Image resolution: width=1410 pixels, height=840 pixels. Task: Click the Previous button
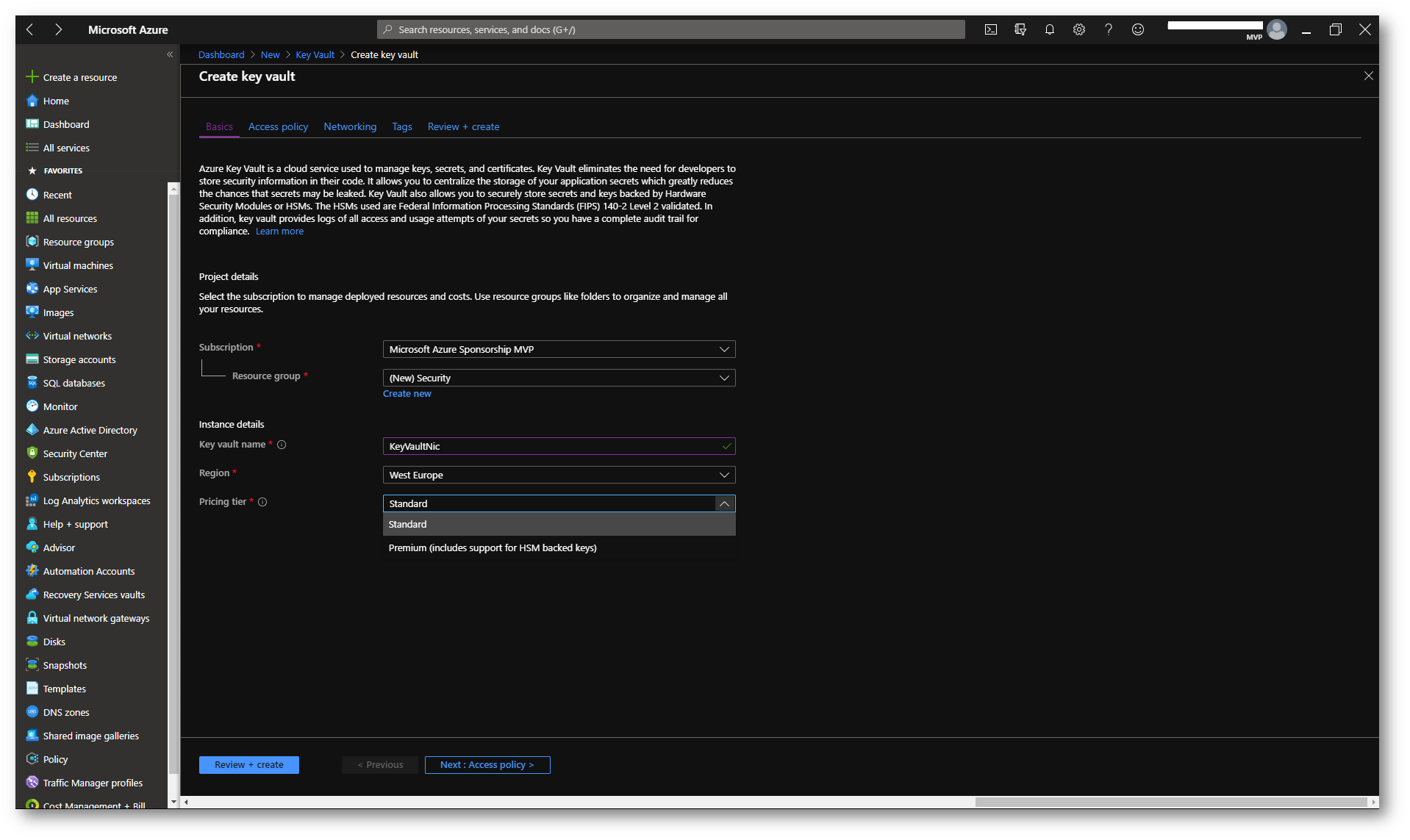click(x=380, y=764)
